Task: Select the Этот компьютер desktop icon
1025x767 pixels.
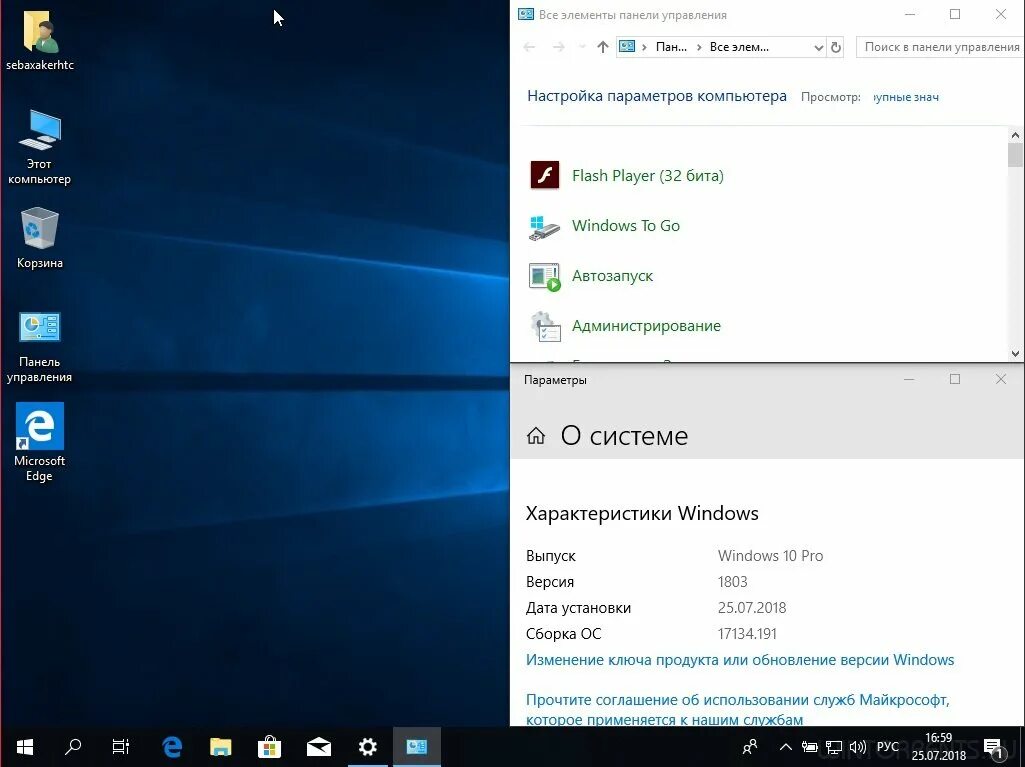Action: point(39,146)
